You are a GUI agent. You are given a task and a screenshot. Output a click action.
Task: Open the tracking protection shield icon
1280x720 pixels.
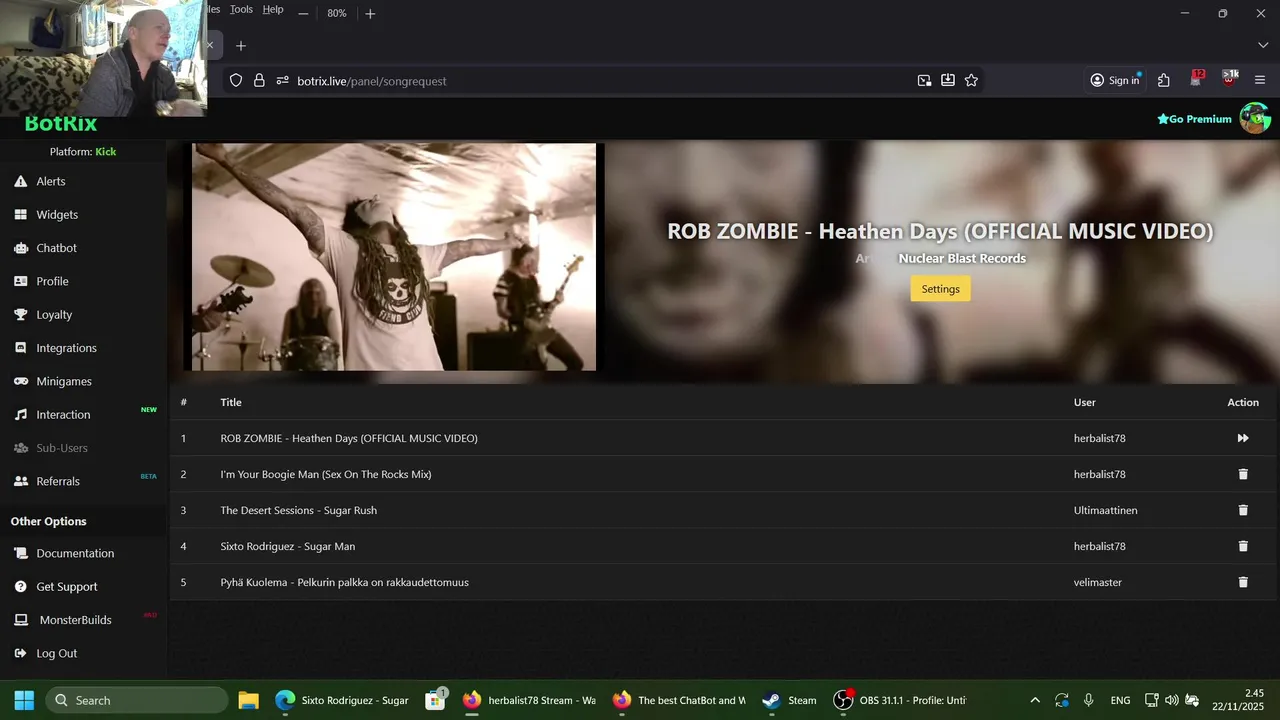pyautogui.click(x=236, y=81)
